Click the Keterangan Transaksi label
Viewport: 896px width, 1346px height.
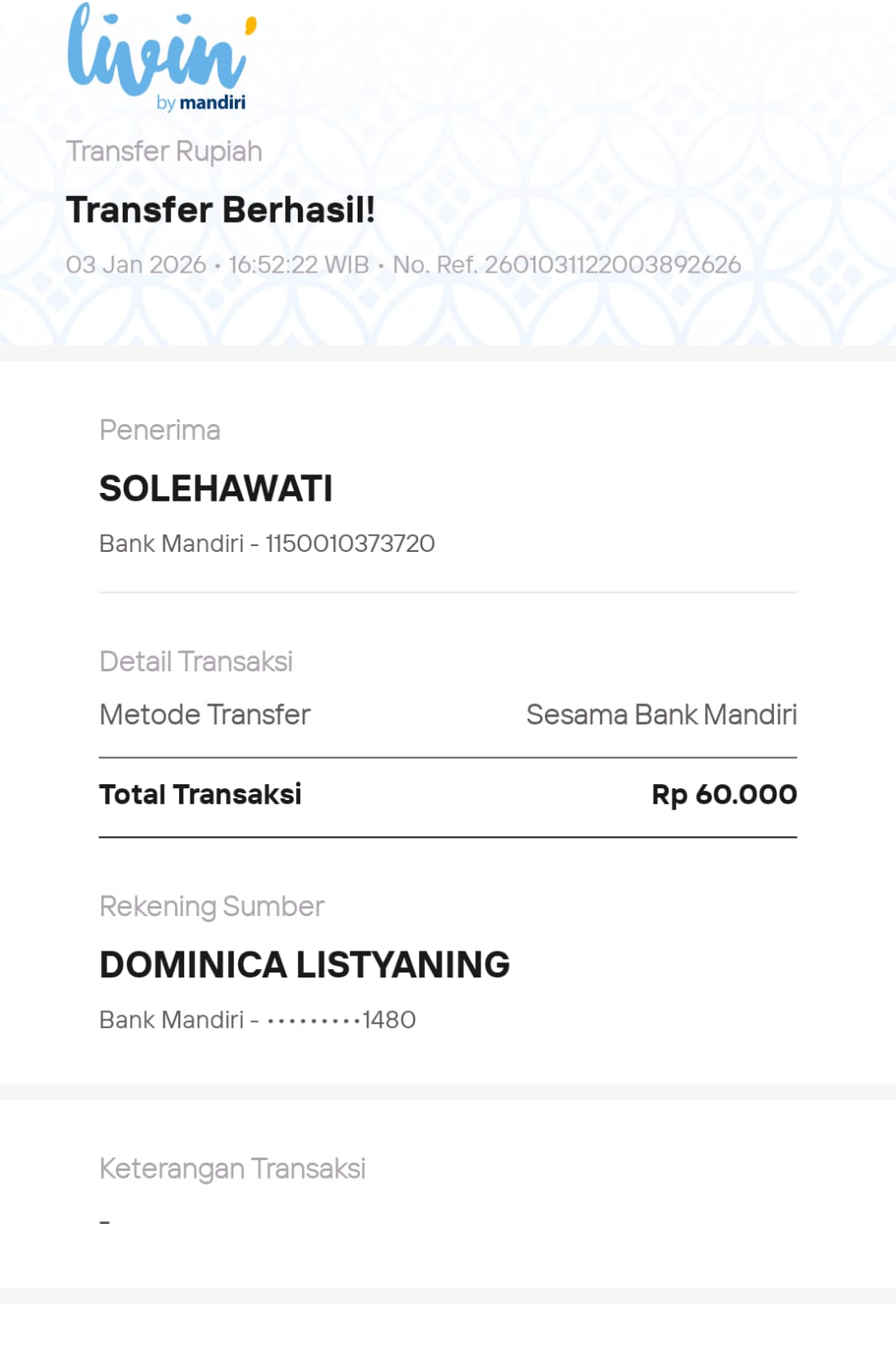(232, 1169)
